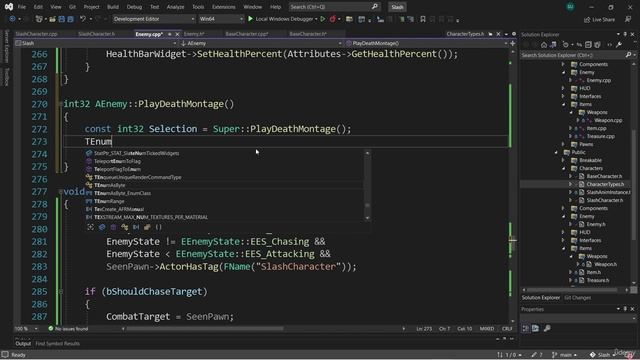Click the account avatar in title bar
The width and height of the screenshot is (640, 360).
coord(570,7)
